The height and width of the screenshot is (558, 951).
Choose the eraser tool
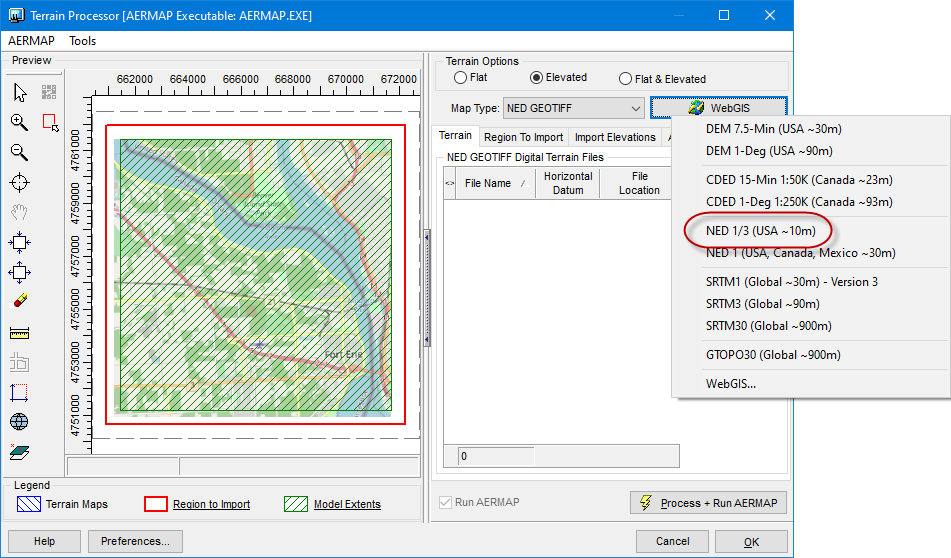19,301
